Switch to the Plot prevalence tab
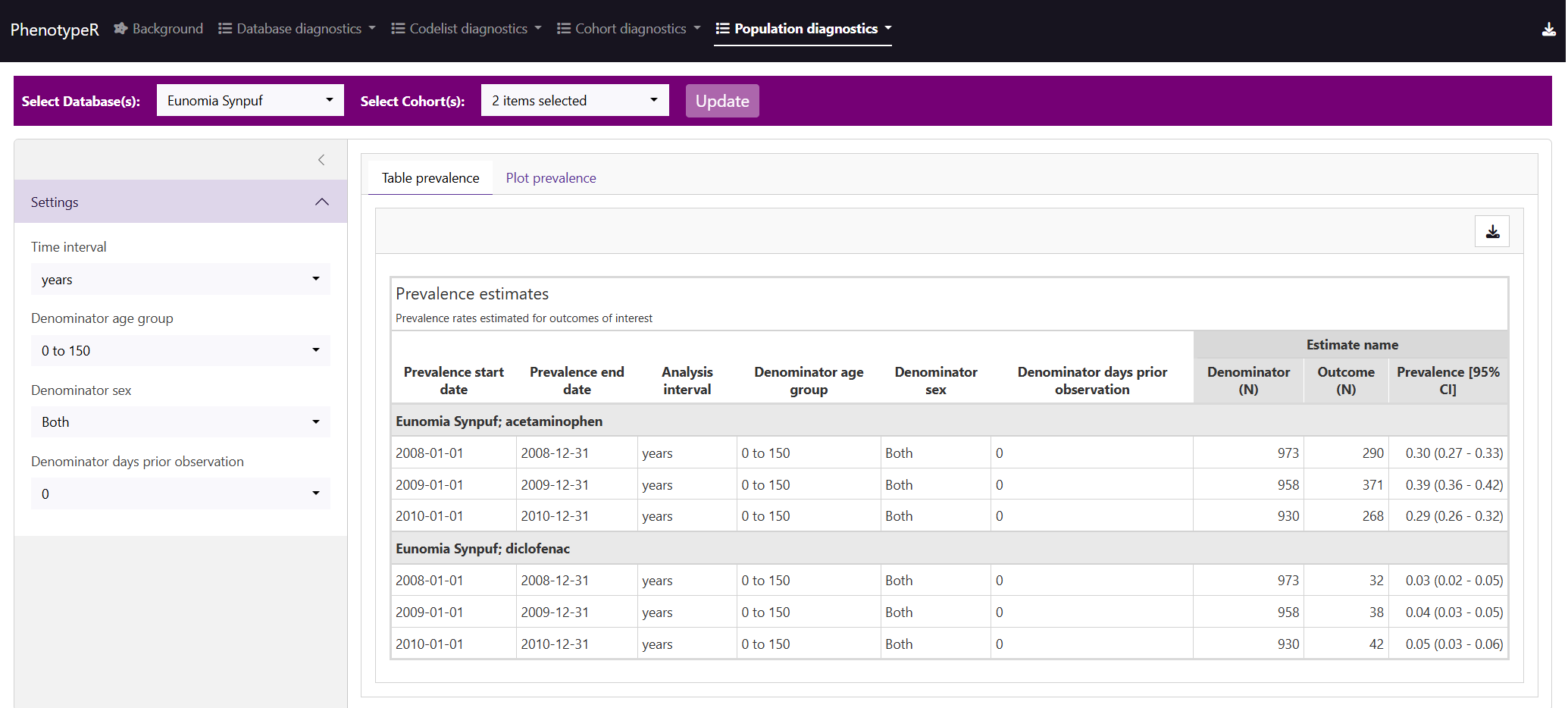This screenshot has width=1568, height=708. click(x=550, y=178)
